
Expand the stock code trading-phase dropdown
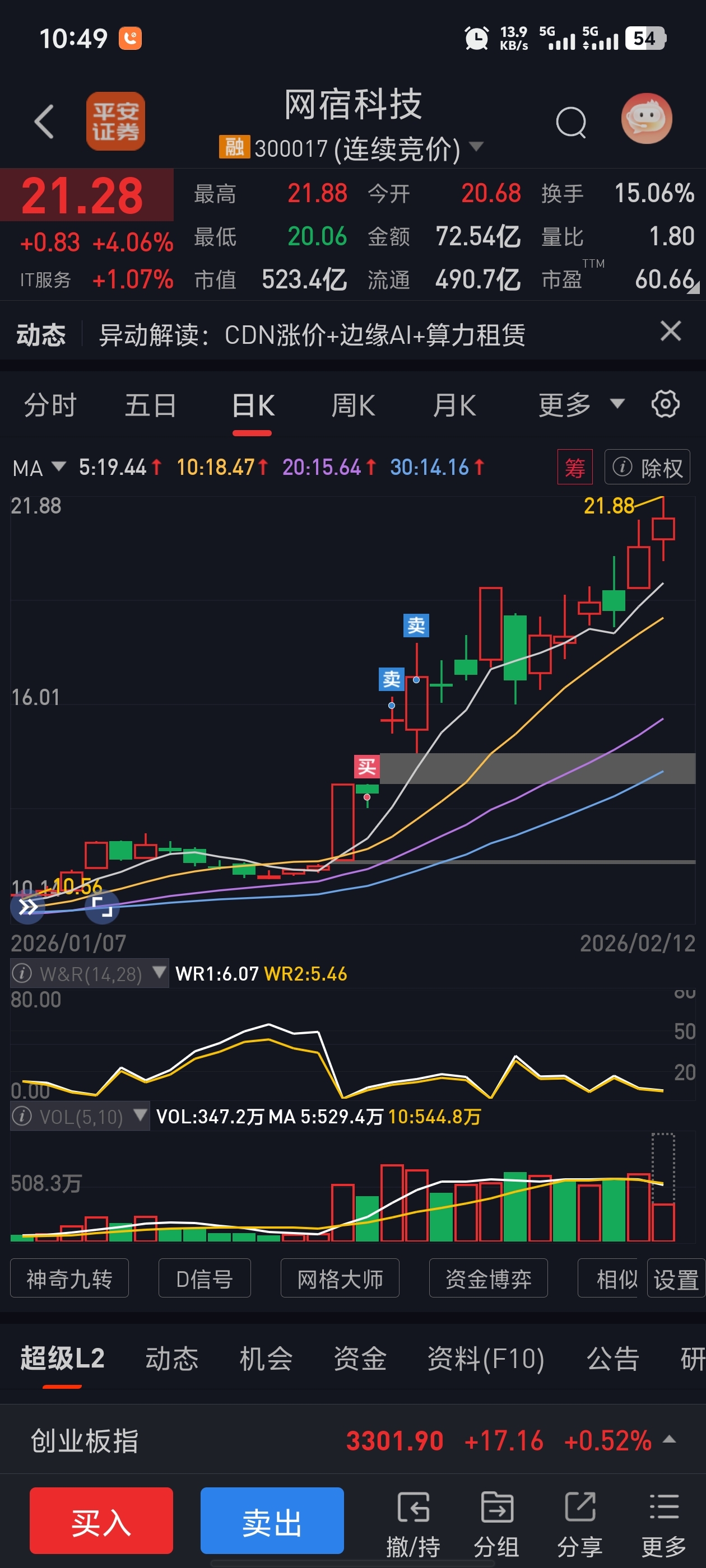click(476, 146)
